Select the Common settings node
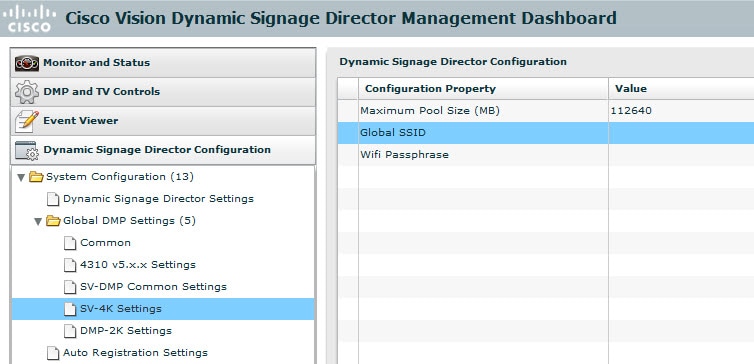754x364 pixels. tap(105, 243)
